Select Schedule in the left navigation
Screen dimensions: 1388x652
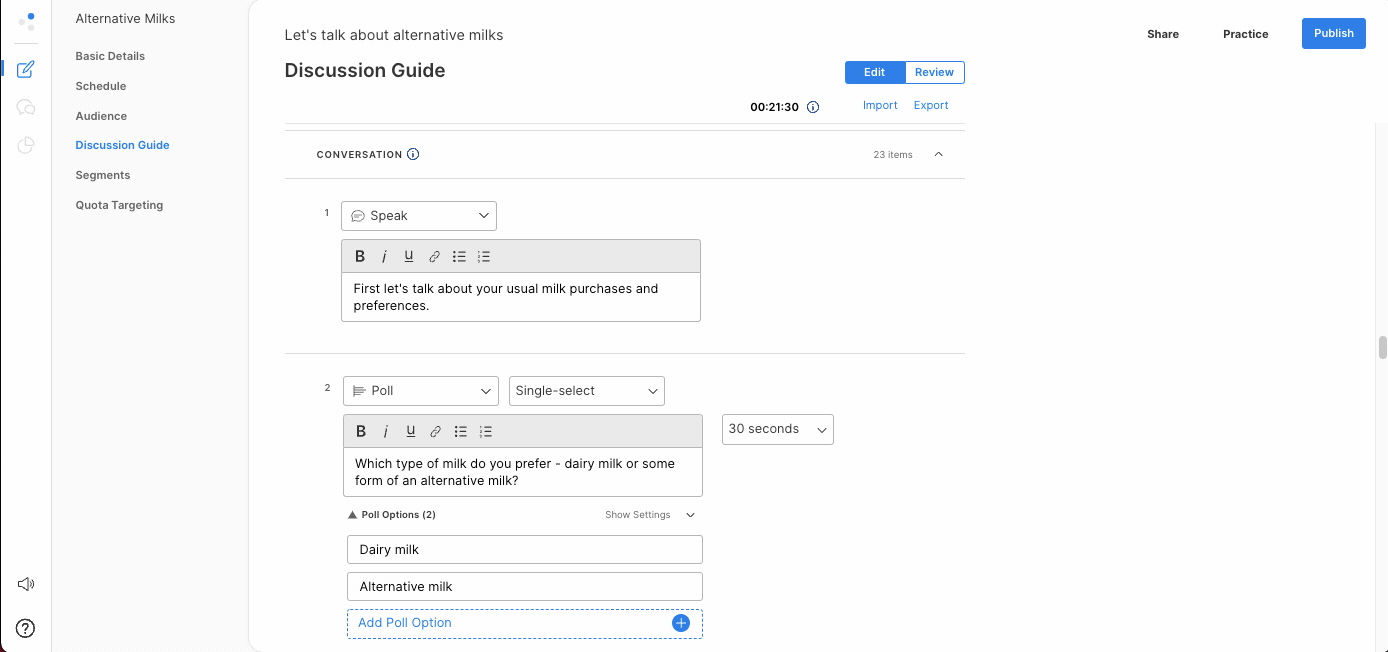tap(100, 86)
